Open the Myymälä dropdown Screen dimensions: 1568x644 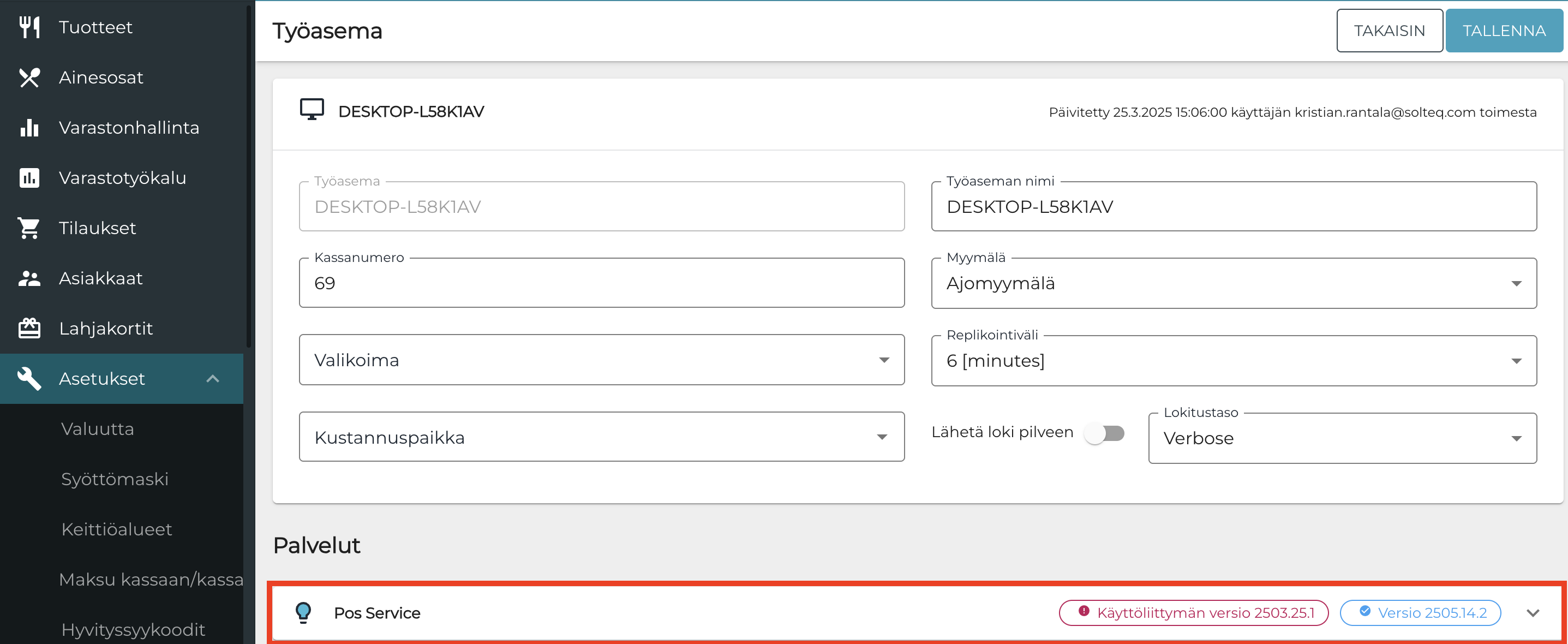[x=1233, y=284]
